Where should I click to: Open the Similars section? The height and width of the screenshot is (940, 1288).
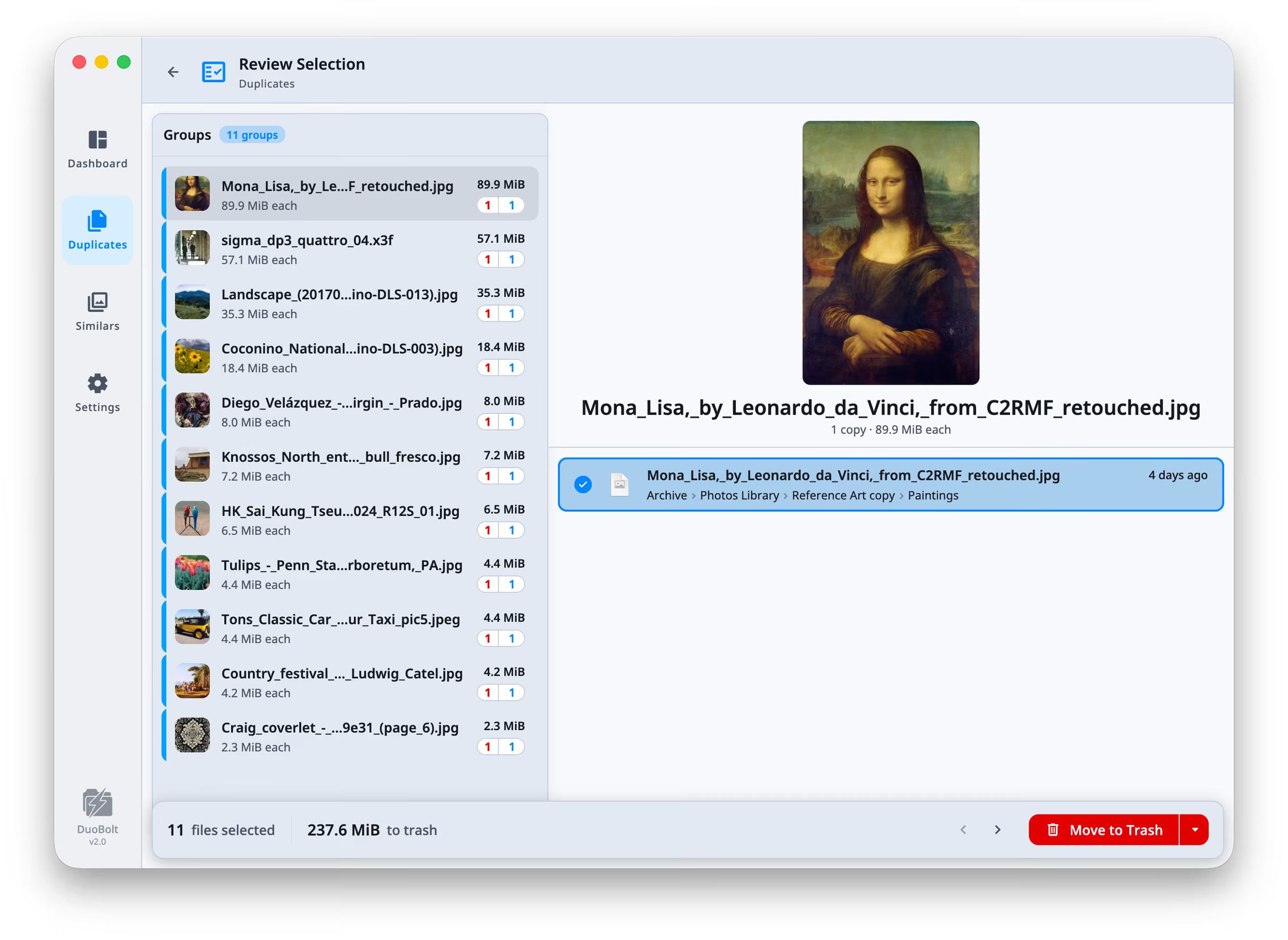[97, 311]
